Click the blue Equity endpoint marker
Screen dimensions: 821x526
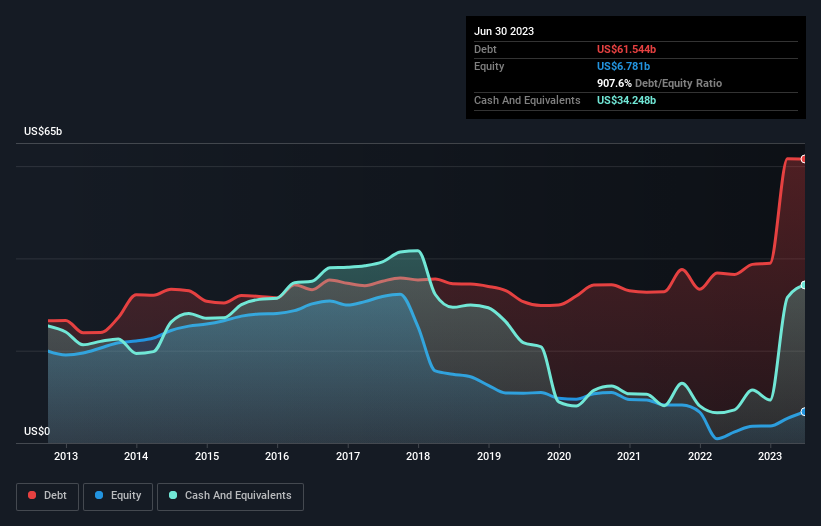804,412
